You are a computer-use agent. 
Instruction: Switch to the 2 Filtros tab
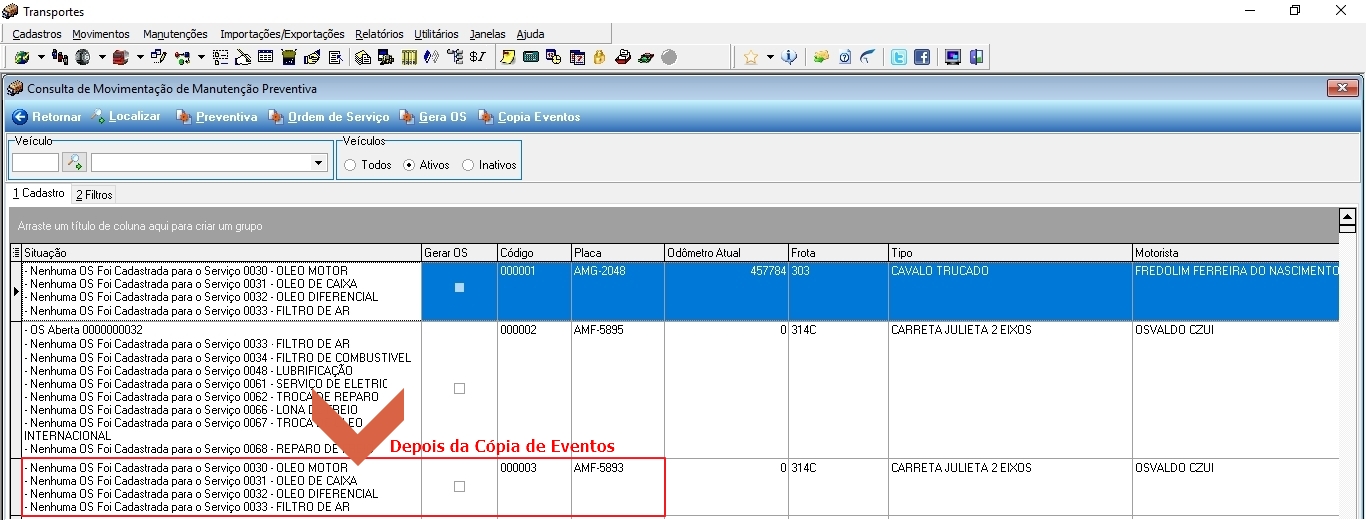tap(94, 194)
